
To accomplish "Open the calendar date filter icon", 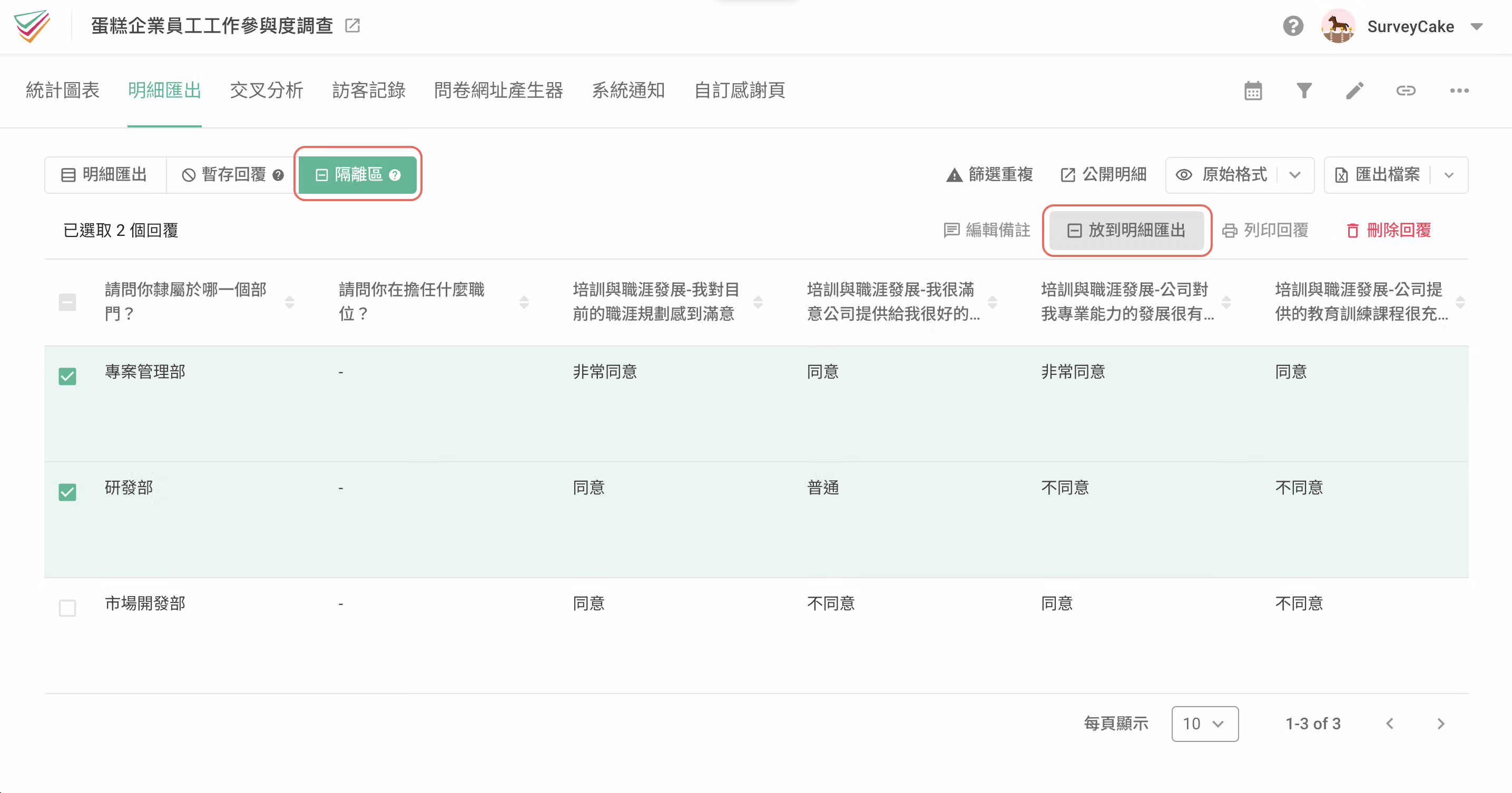I will point(1253,91).
